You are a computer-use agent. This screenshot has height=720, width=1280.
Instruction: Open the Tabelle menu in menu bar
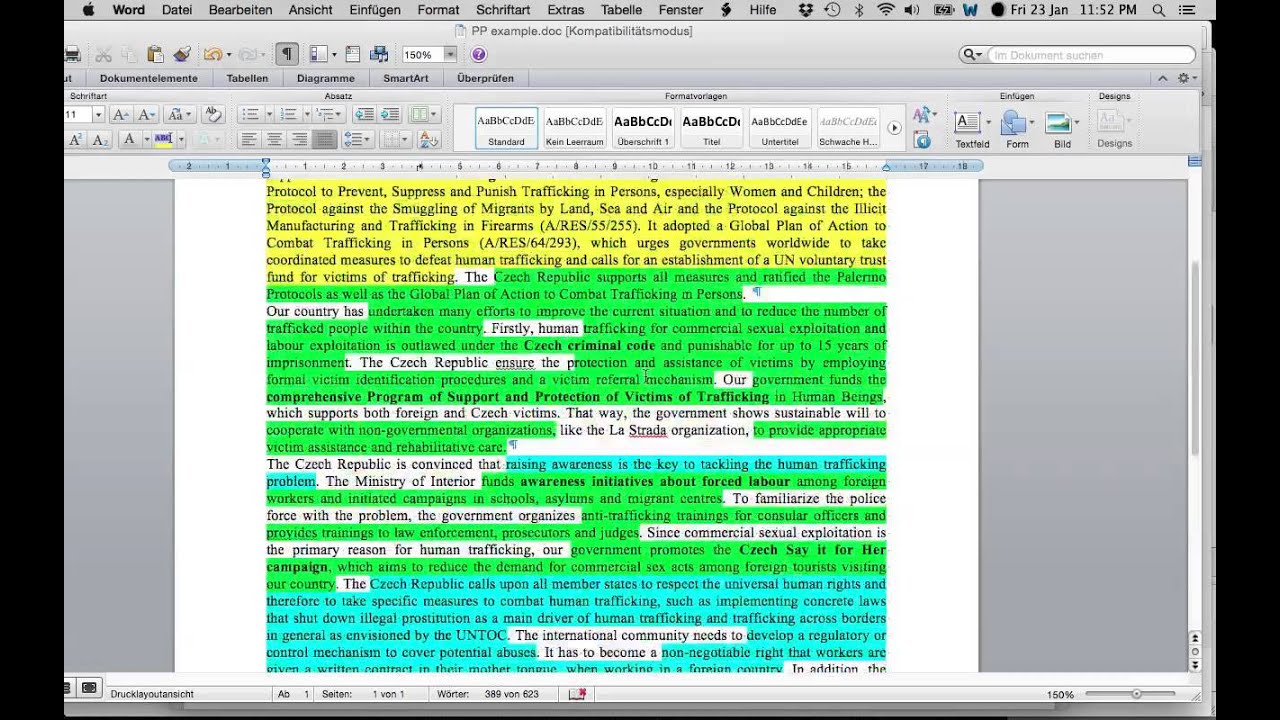coord(622,10)
